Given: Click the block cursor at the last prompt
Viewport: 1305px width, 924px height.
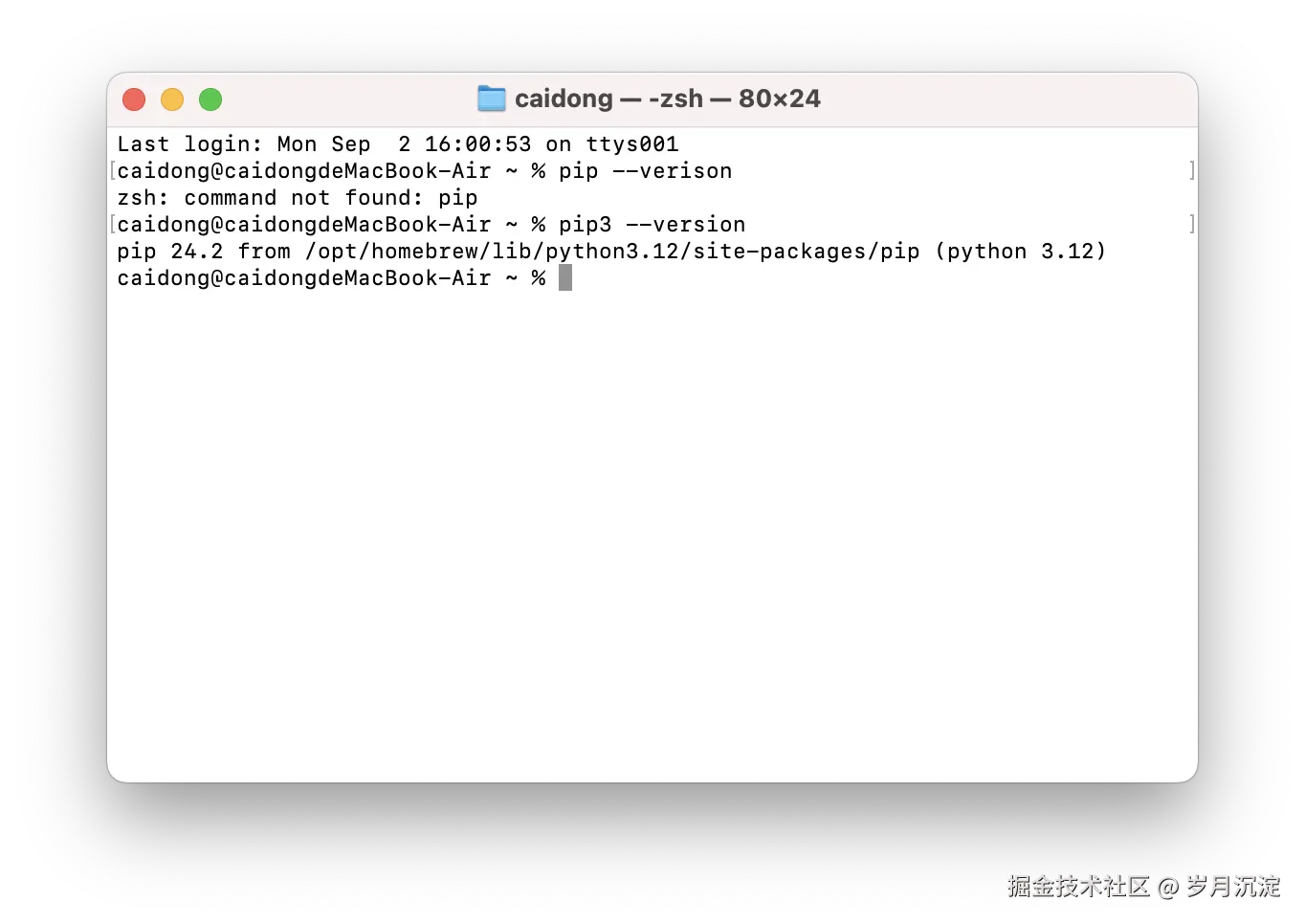Looking at the screenshot, I should (x=565, y=277).
